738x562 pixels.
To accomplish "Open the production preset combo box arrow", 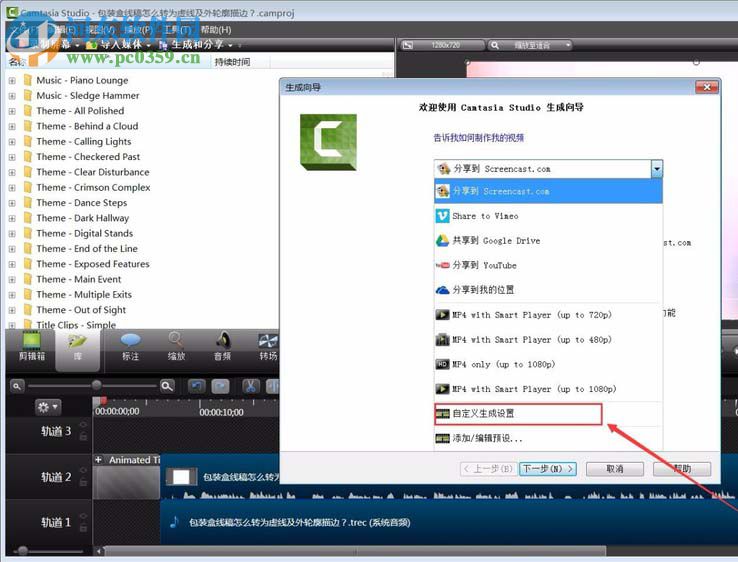I will coord(657,169).
